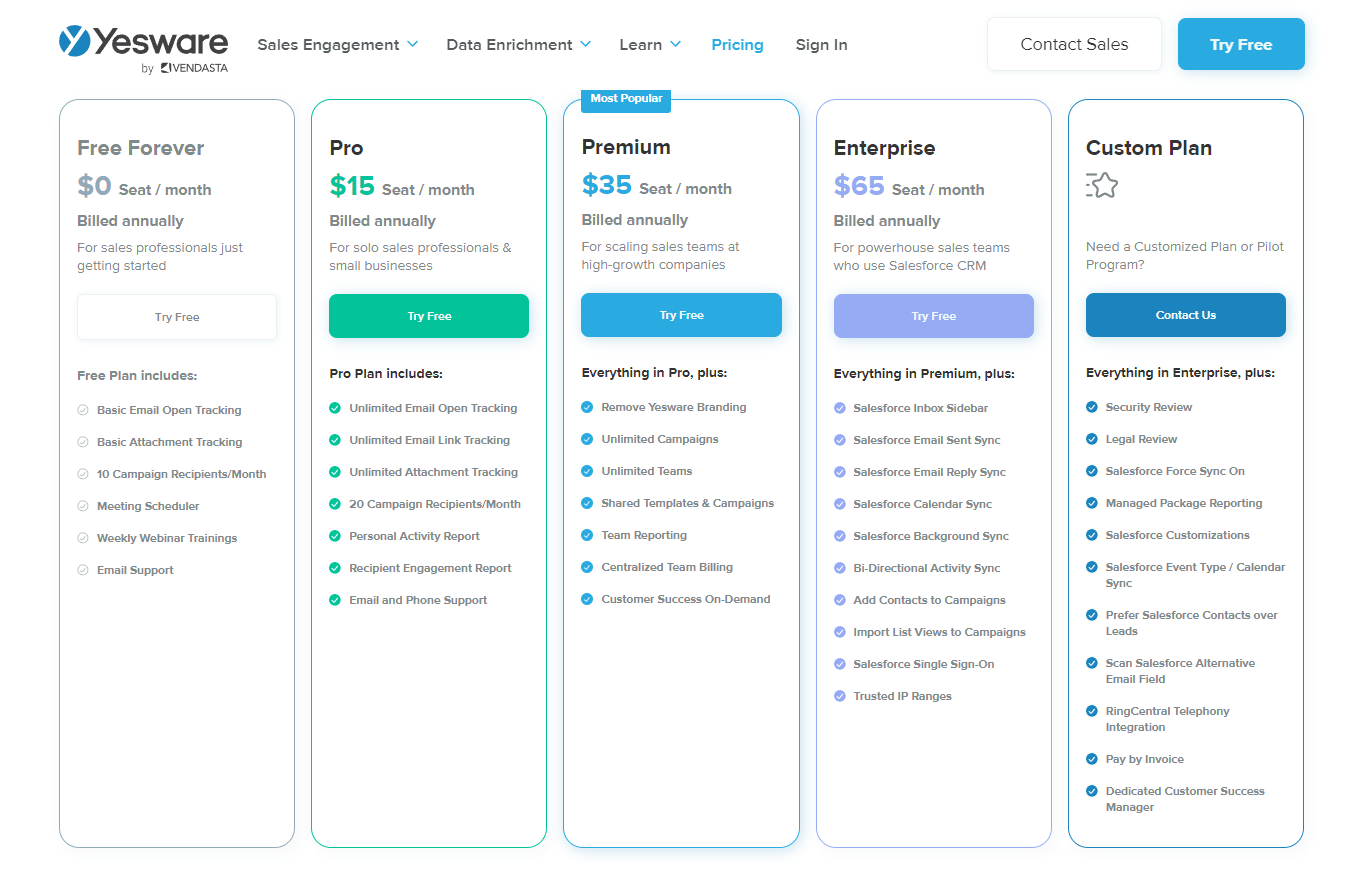
Task: Click 'Everything in Pro, plus:' heading
Action: [x=654, y=373]
